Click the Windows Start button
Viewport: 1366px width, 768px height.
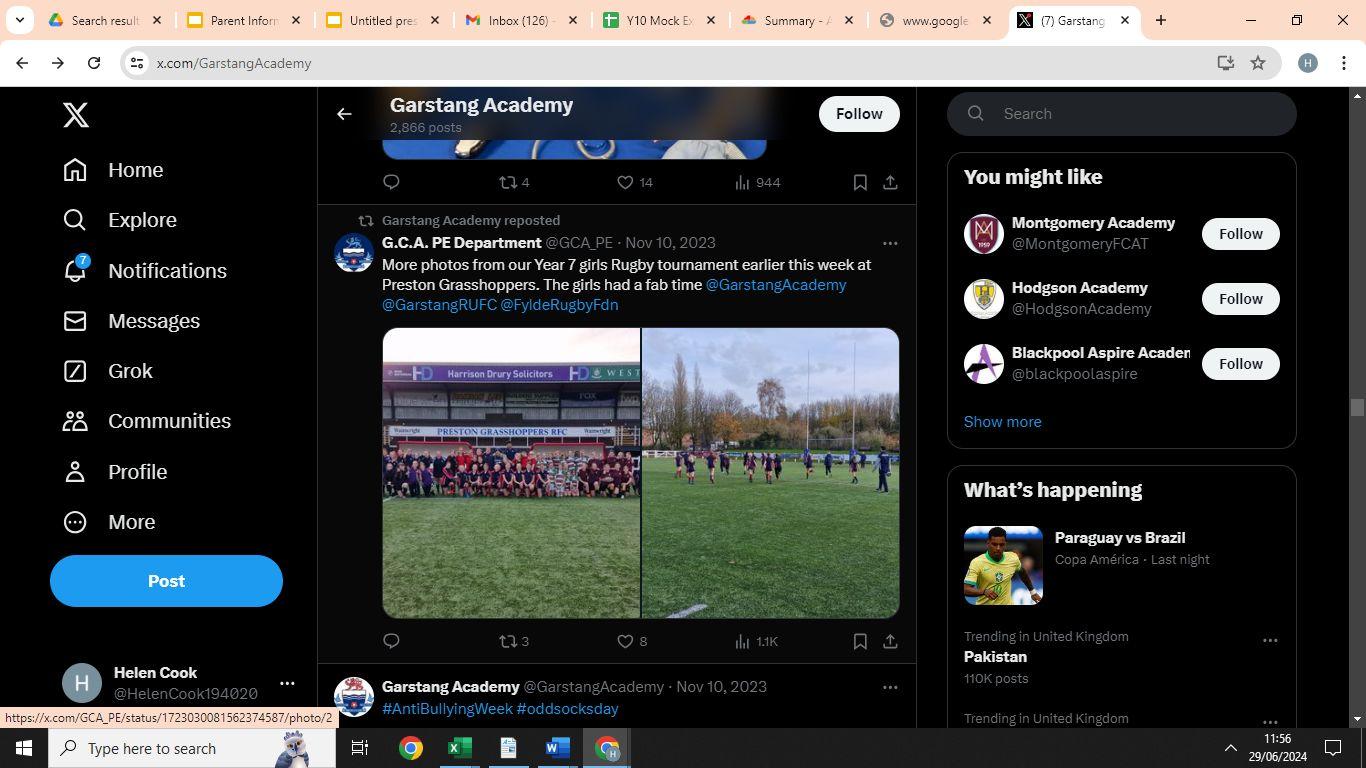coord(24,748)
